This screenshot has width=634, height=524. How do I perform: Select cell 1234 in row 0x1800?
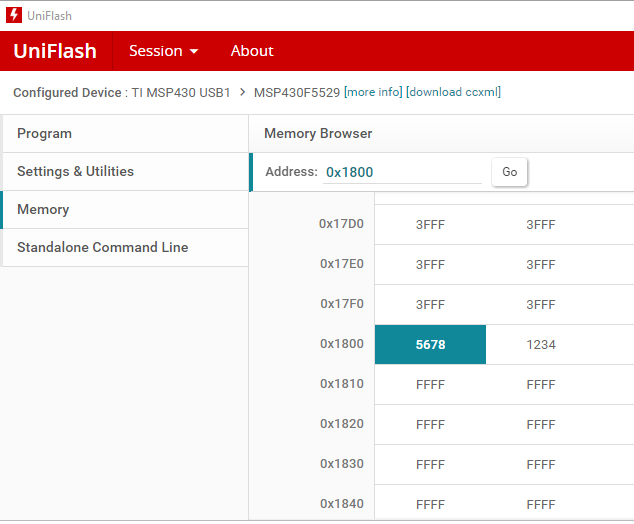pyautogui.click(x=541, y=344)
